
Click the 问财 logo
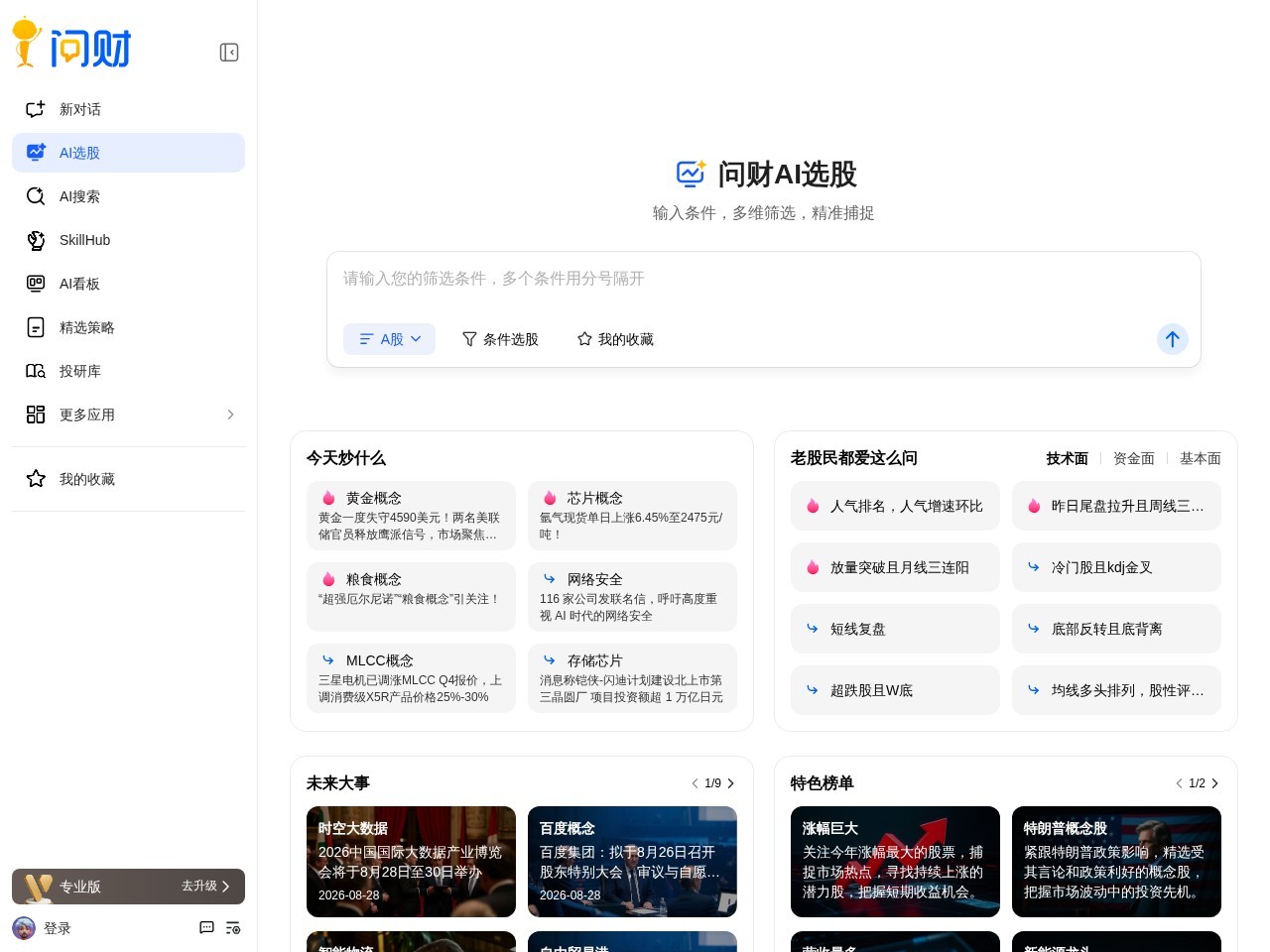click(71, 44)
